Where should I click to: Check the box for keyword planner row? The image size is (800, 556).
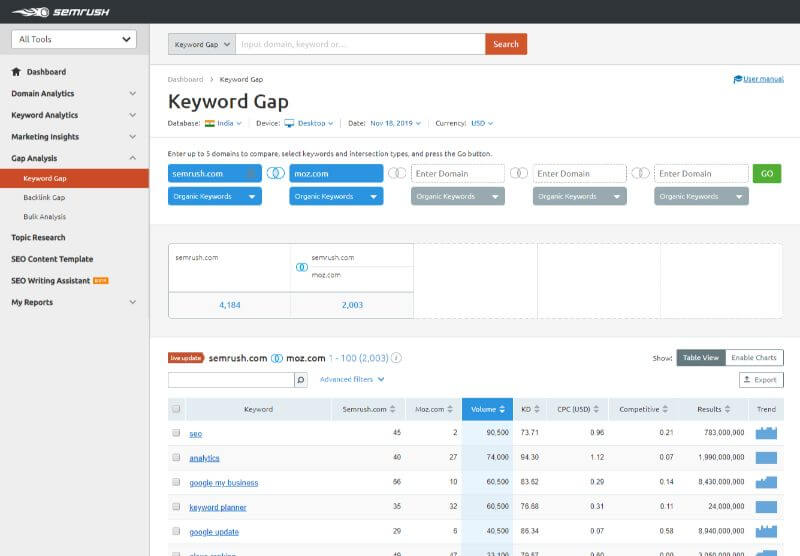(176, 507)
